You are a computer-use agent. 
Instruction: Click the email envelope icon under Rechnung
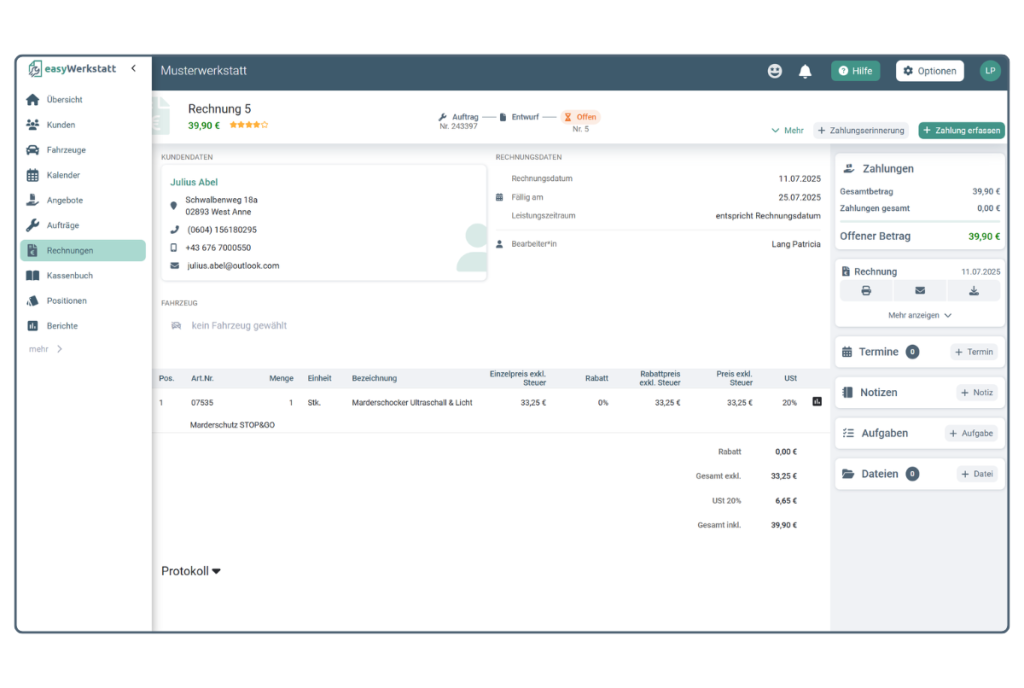click(x=920, y=291)
